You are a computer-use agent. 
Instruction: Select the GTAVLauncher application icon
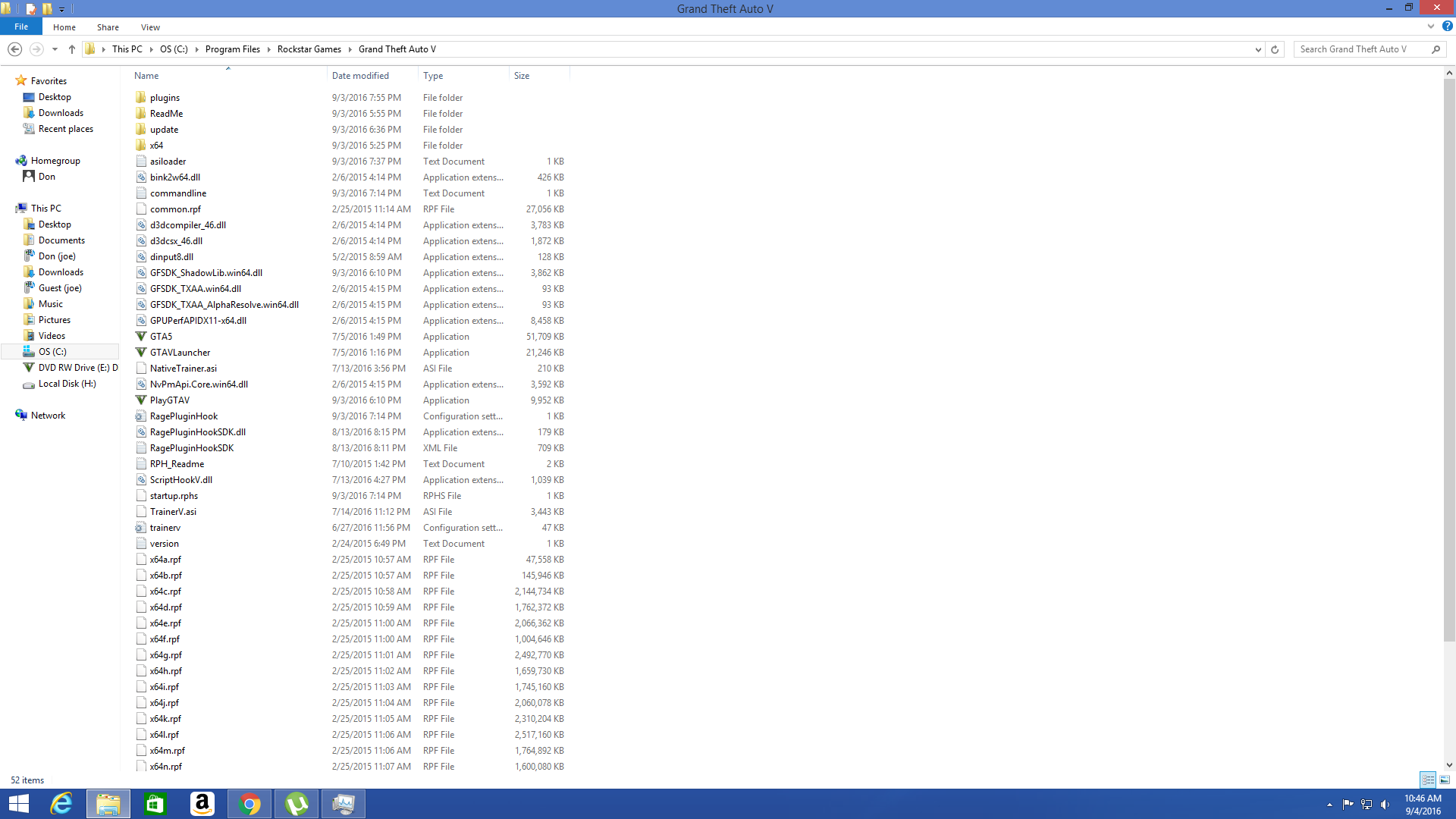click(x=141, y=353)
